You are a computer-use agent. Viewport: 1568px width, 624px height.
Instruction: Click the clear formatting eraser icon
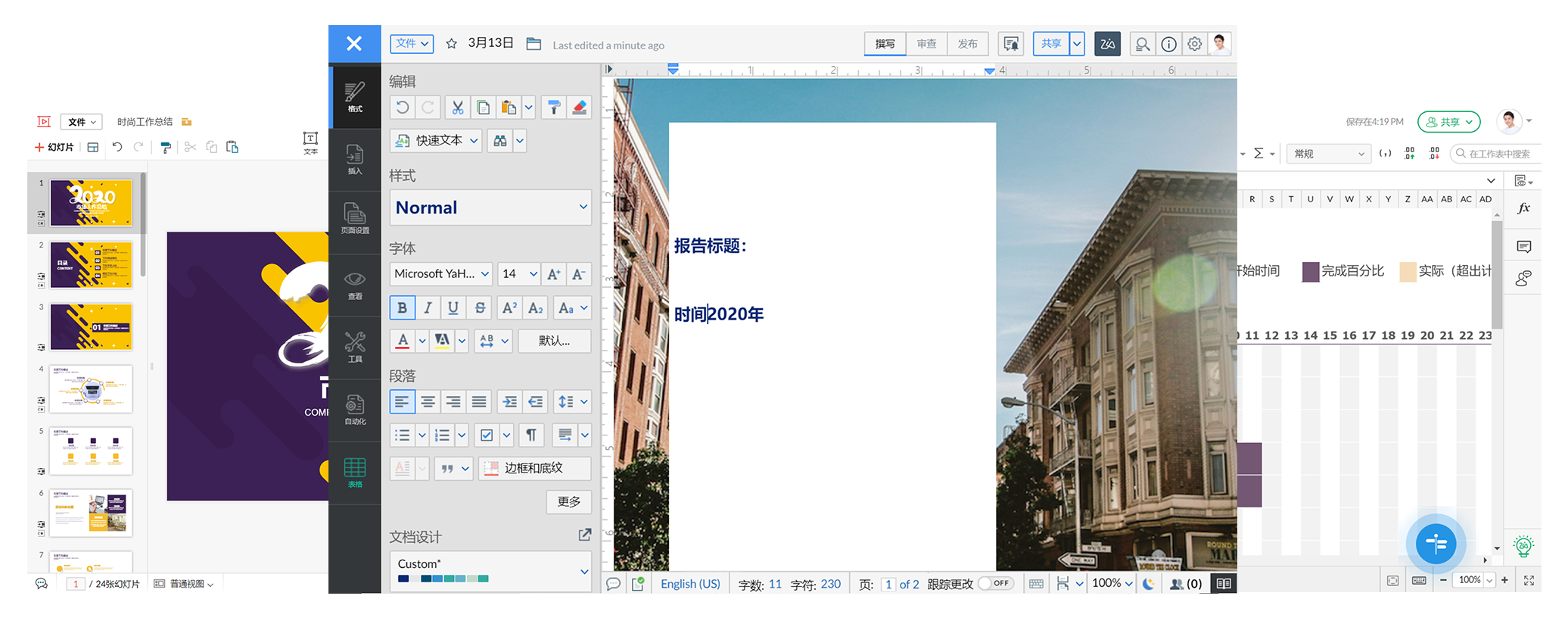point(580,108)
